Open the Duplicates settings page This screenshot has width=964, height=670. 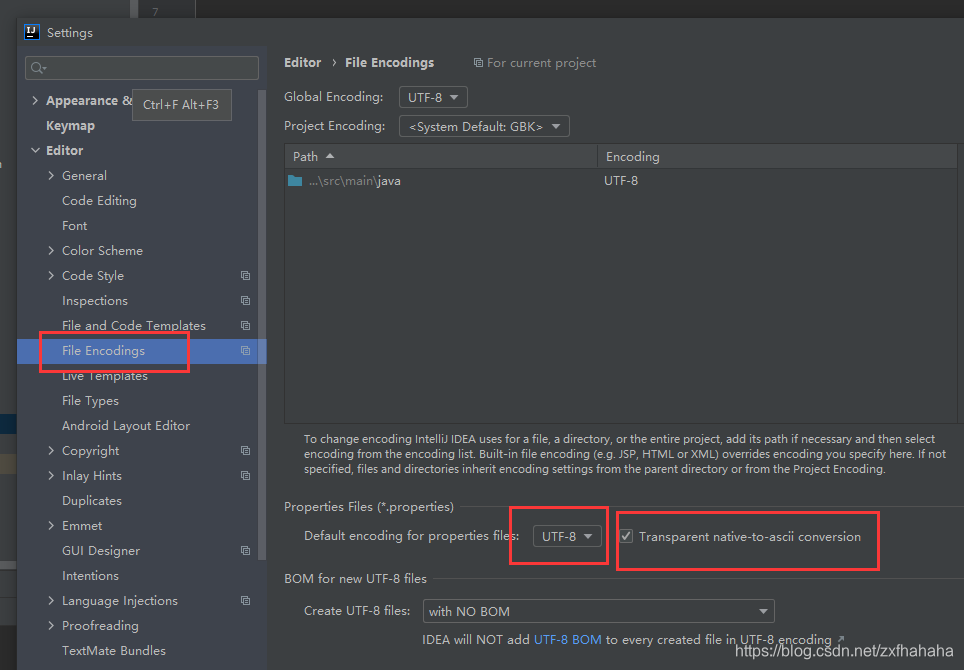pos(92,500)
